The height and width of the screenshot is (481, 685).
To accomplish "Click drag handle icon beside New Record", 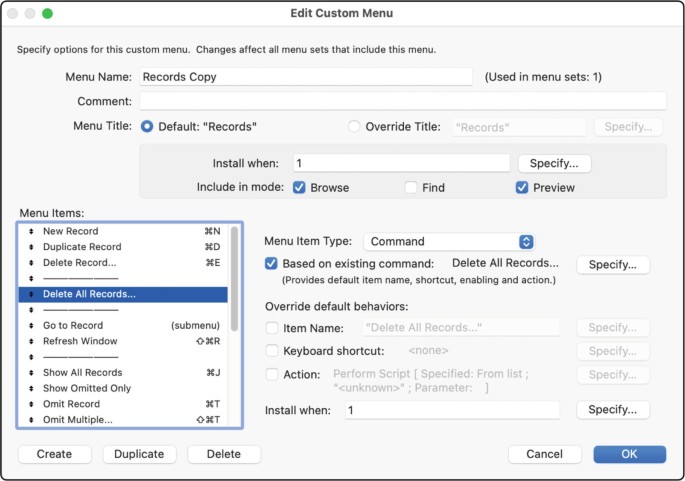I will click(30, 231).
